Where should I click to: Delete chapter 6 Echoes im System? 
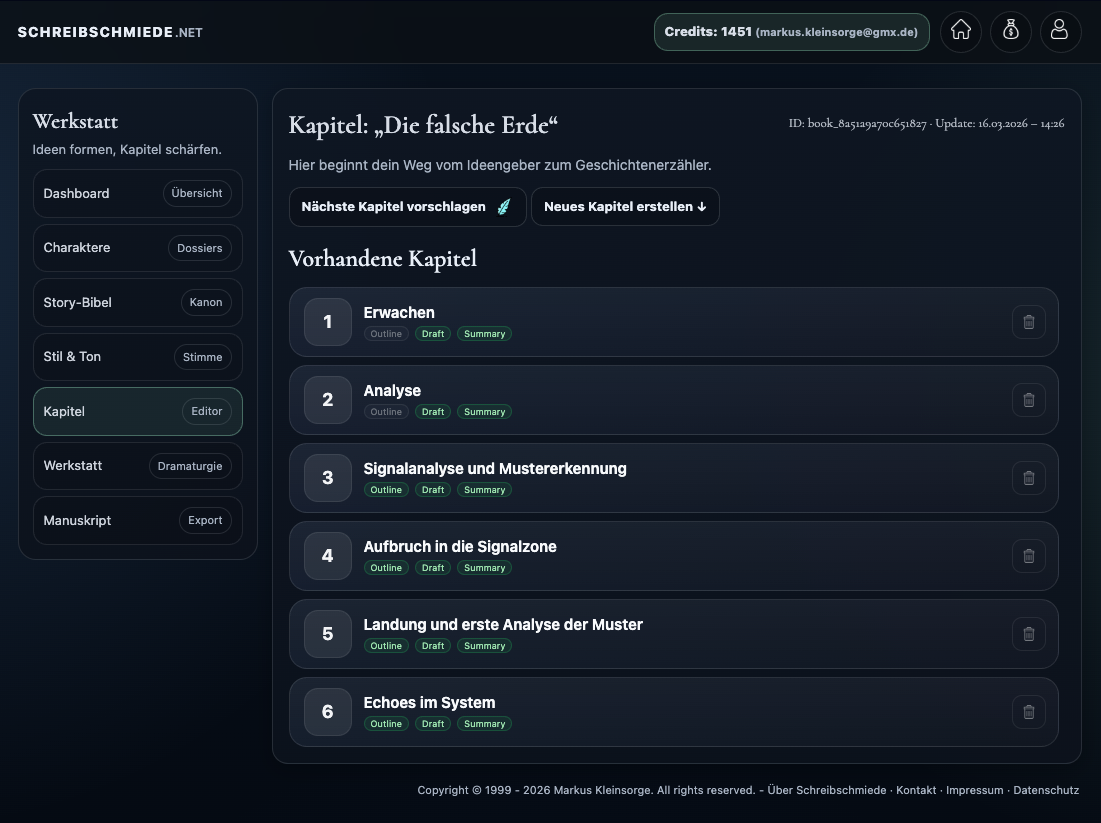click(x=1028, y=712)
